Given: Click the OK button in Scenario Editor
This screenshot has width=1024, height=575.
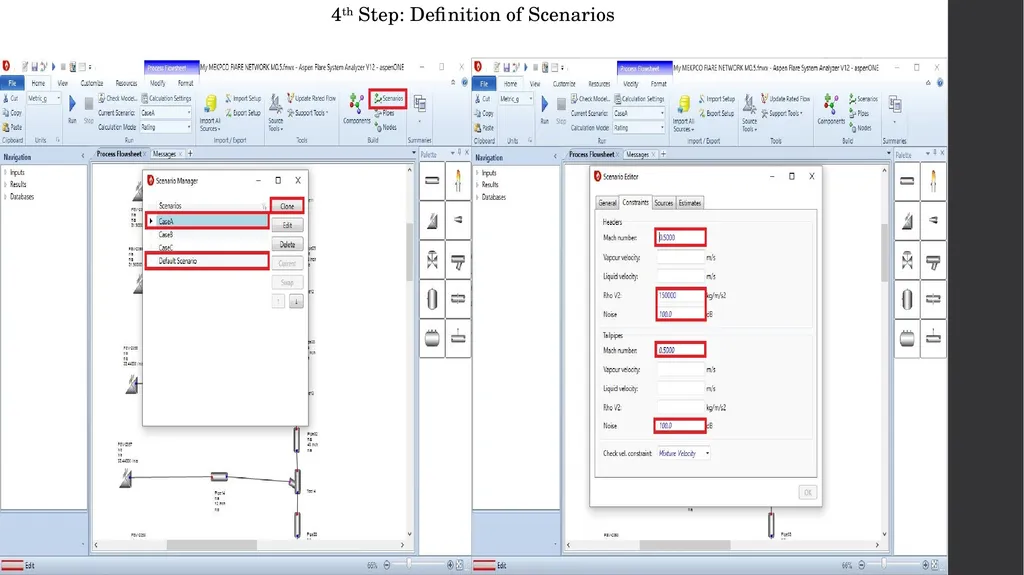Looking at the screenshot, I should pos(808,493).
